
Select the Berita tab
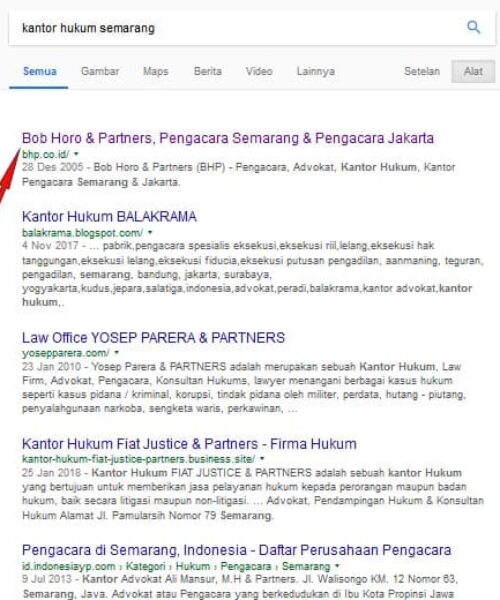click(207, 71)
